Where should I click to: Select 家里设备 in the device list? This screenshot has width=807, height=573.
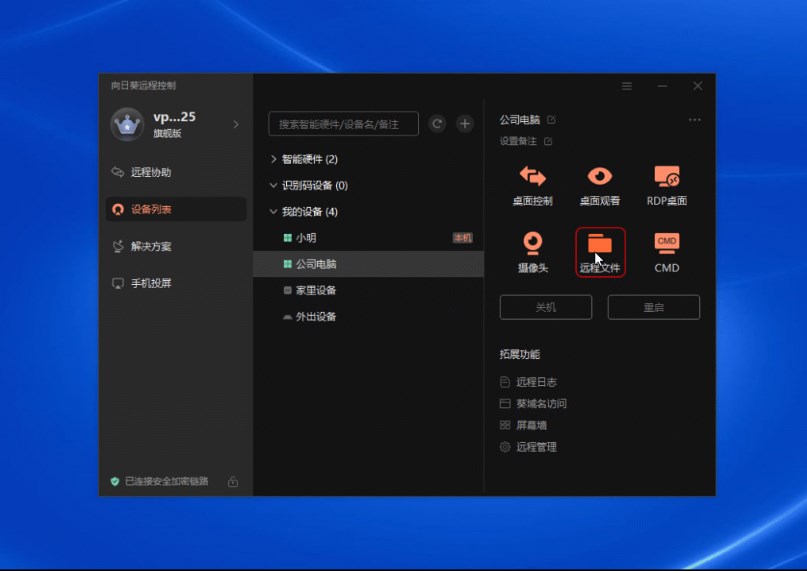(x=316, y=290)
